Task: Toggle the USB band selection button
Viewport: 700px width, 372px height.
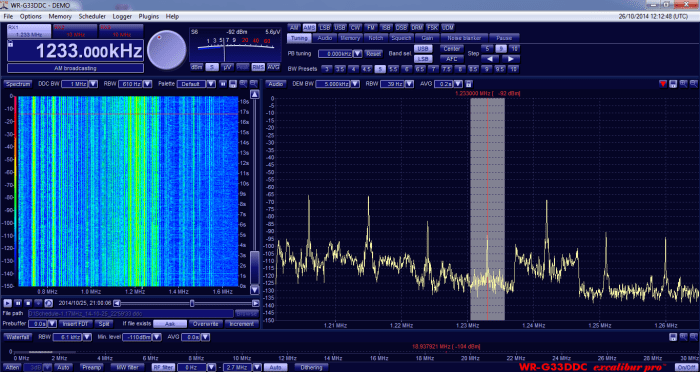Action: pos(422,49)
